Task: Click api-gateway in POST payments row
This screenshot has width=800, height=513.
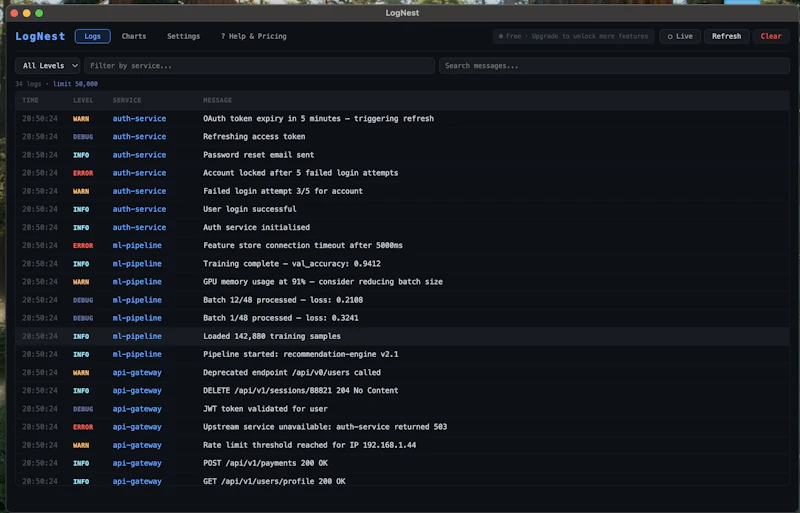Action: coord(137,463)
